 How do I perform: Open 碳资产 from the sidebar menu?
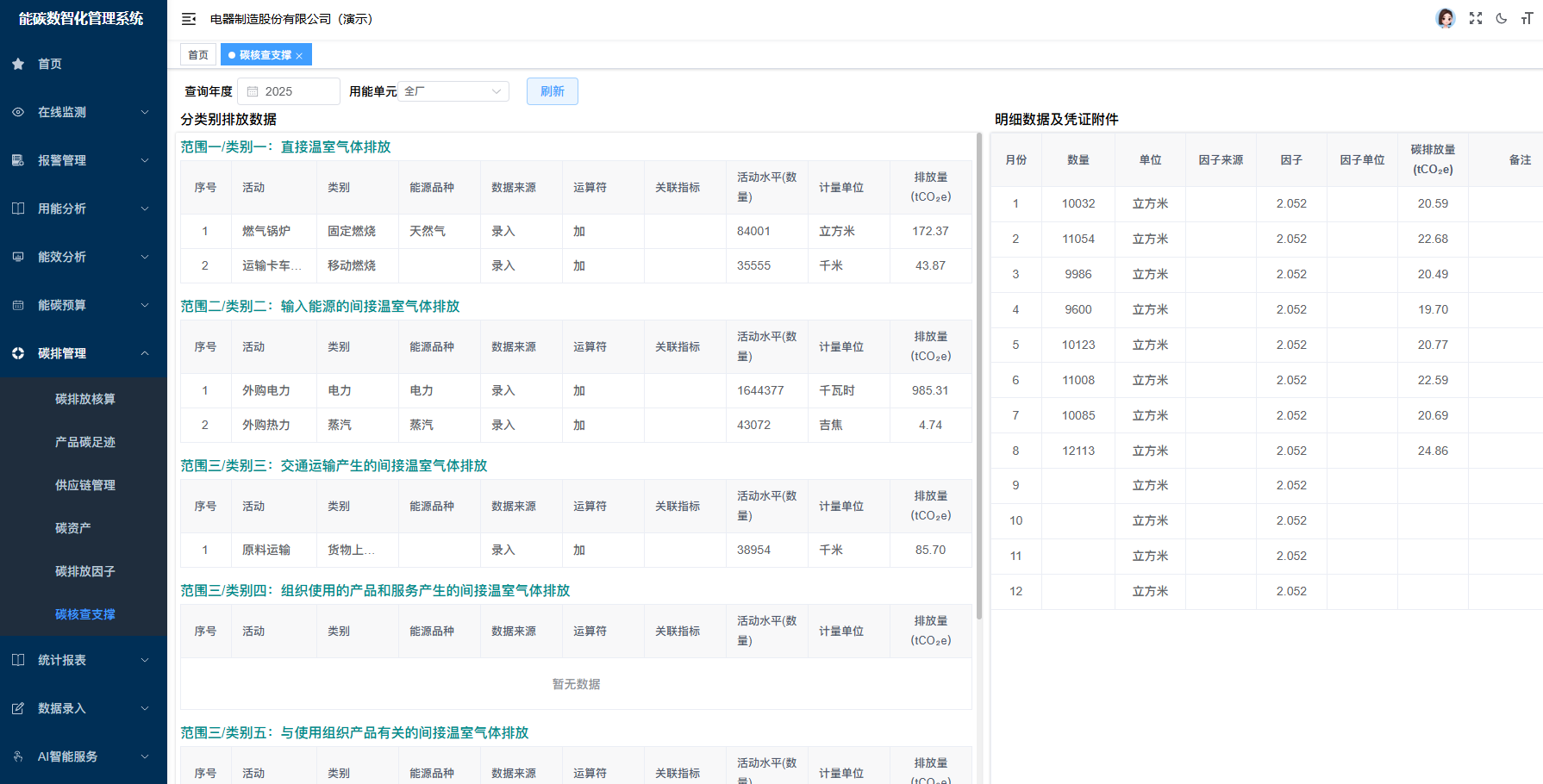73,527
